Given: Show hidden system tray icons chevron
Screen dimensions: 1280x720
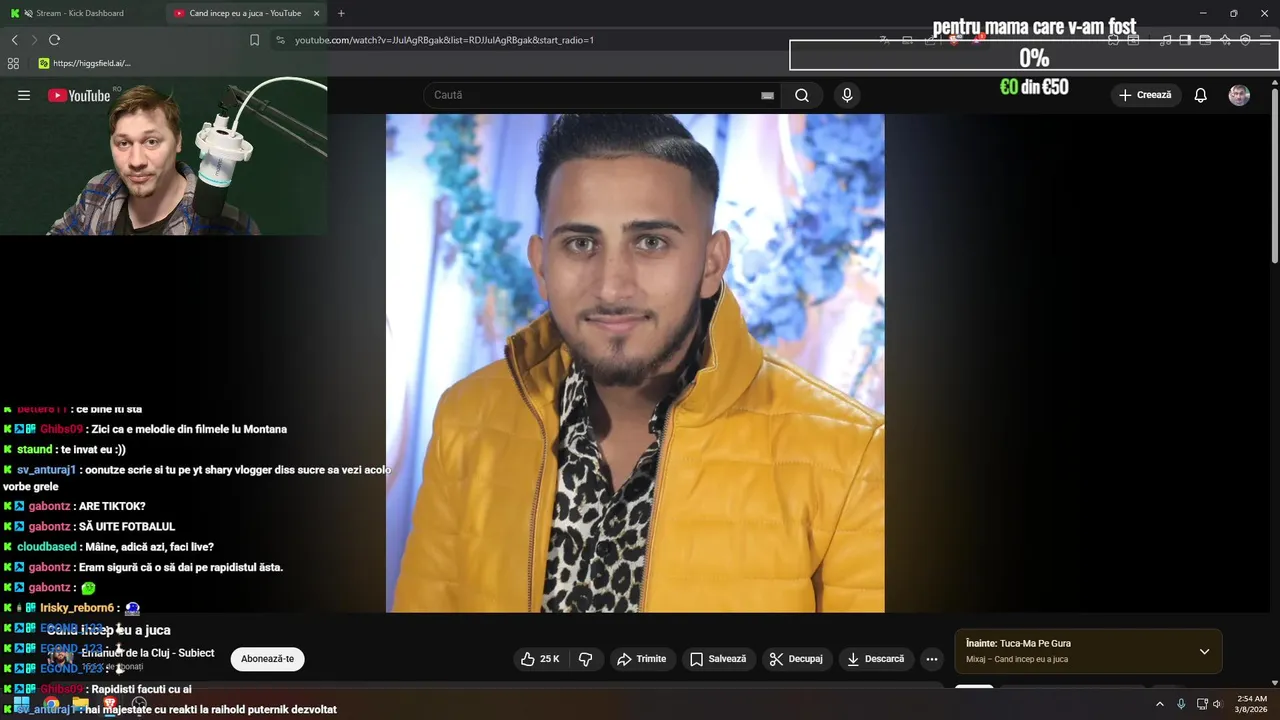Looking at the screenshot, I should point(1160,704).
